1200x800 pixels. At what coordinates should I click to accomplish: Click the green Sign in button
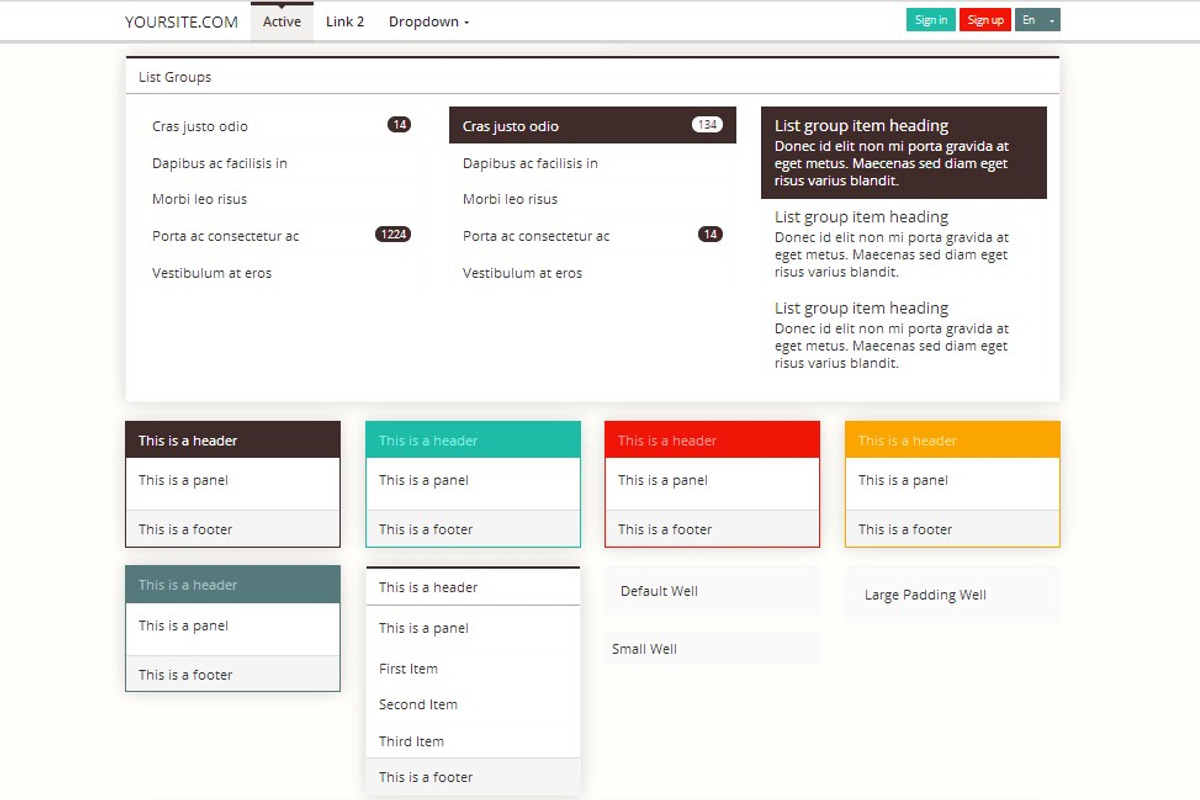929,19
